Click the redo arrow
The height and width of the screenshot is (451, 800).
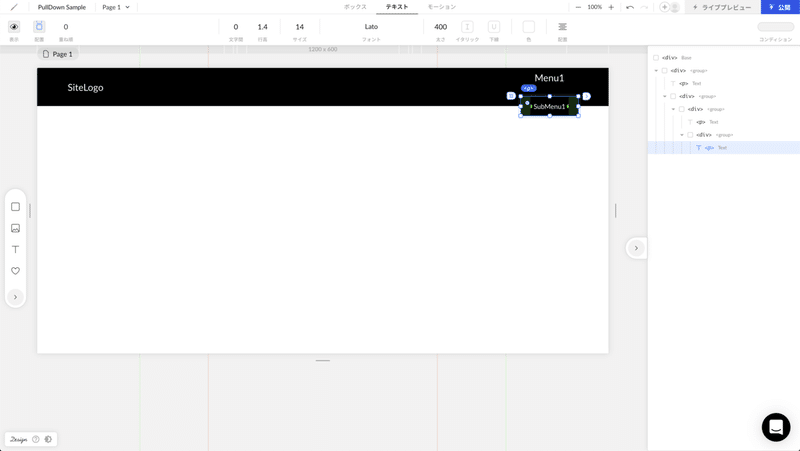pyautogui.click(x=644, y=7)
